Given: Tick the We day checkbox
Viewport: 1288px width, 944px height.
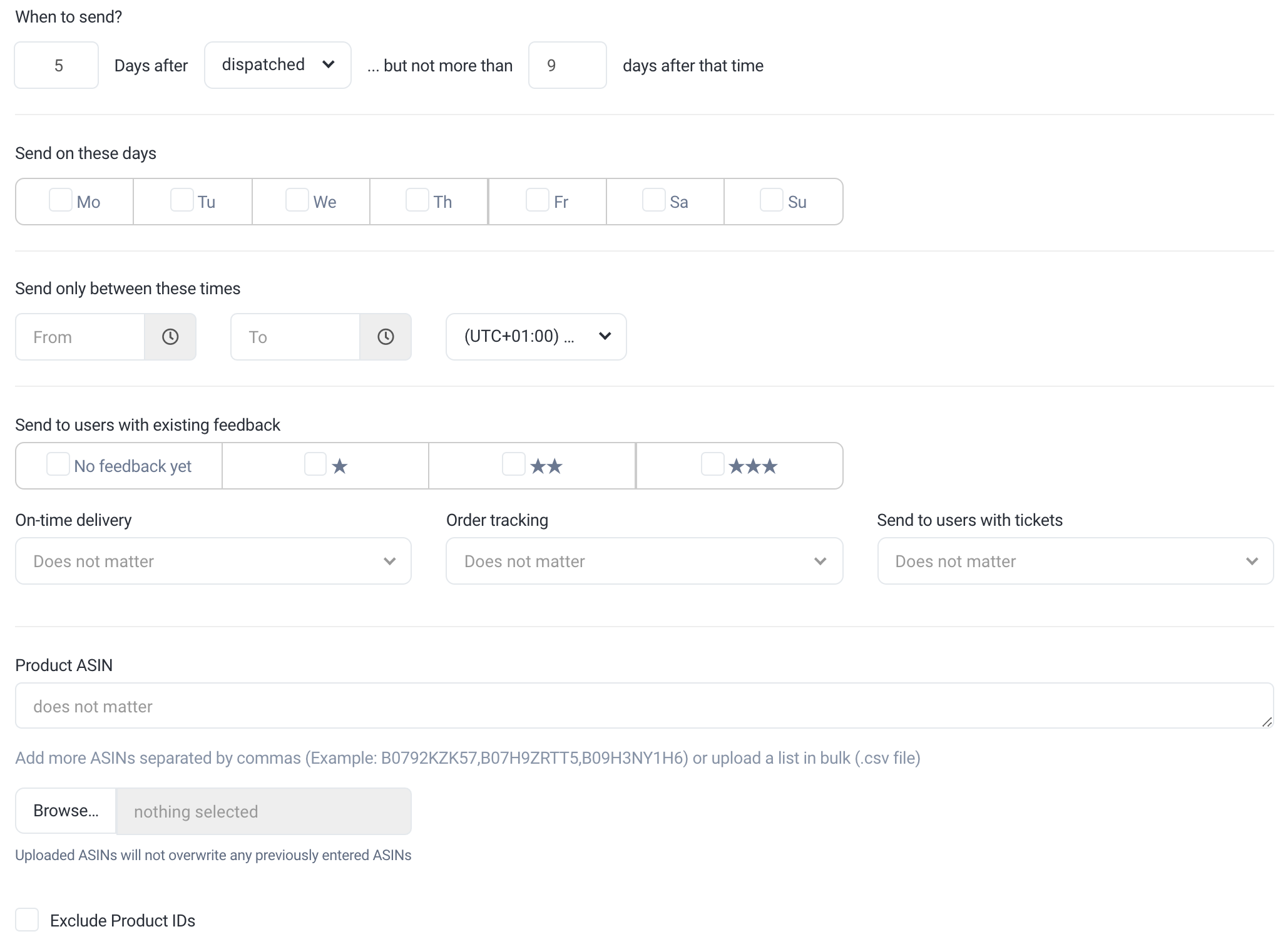Looking at the screenshot, I should pyautogui.click(x=297, y=200).
